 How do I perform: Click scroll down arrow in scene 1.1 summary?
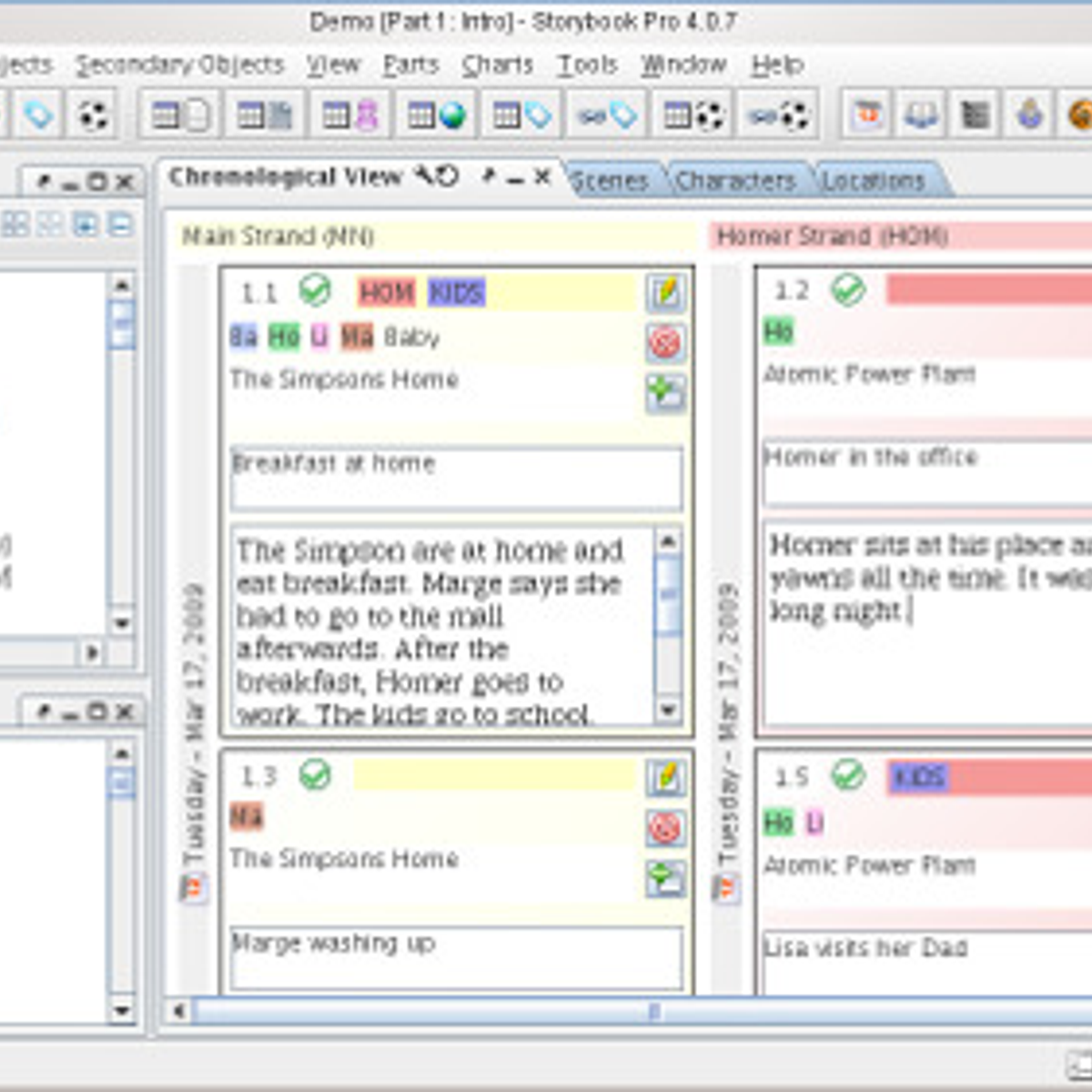click(x=668, y=710)
